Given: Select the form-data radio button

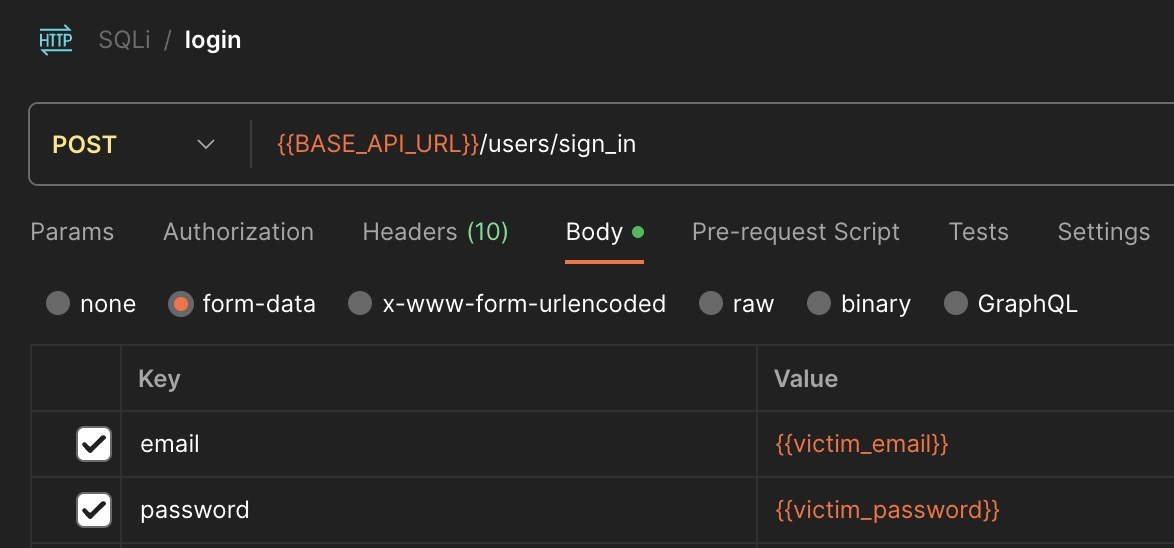Looking at the screenshot, I should (180, 303).
